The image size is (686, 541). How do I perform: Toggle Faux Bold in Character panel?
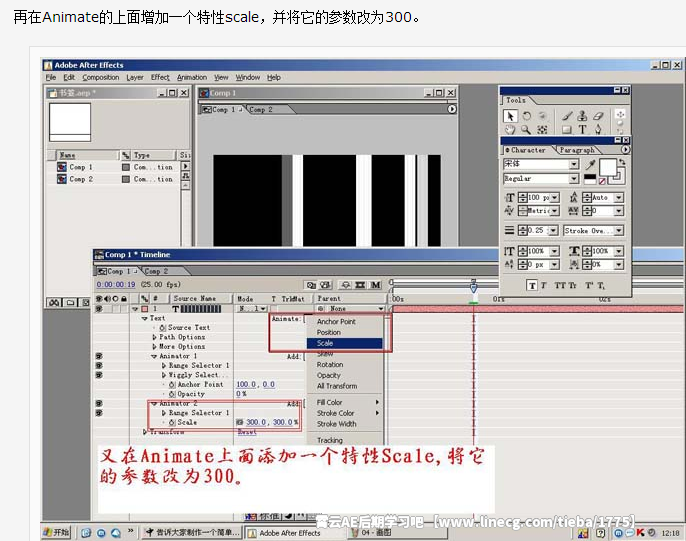[x=532, y=286]
